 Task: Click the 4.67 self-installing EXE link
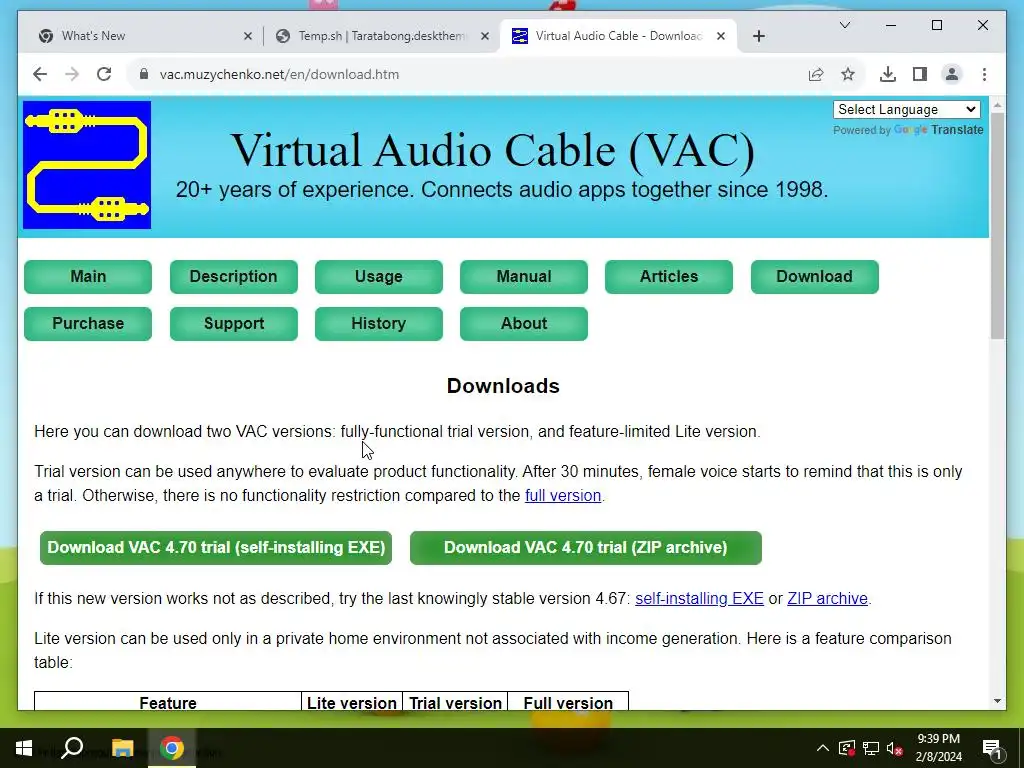tap(699, 599)
